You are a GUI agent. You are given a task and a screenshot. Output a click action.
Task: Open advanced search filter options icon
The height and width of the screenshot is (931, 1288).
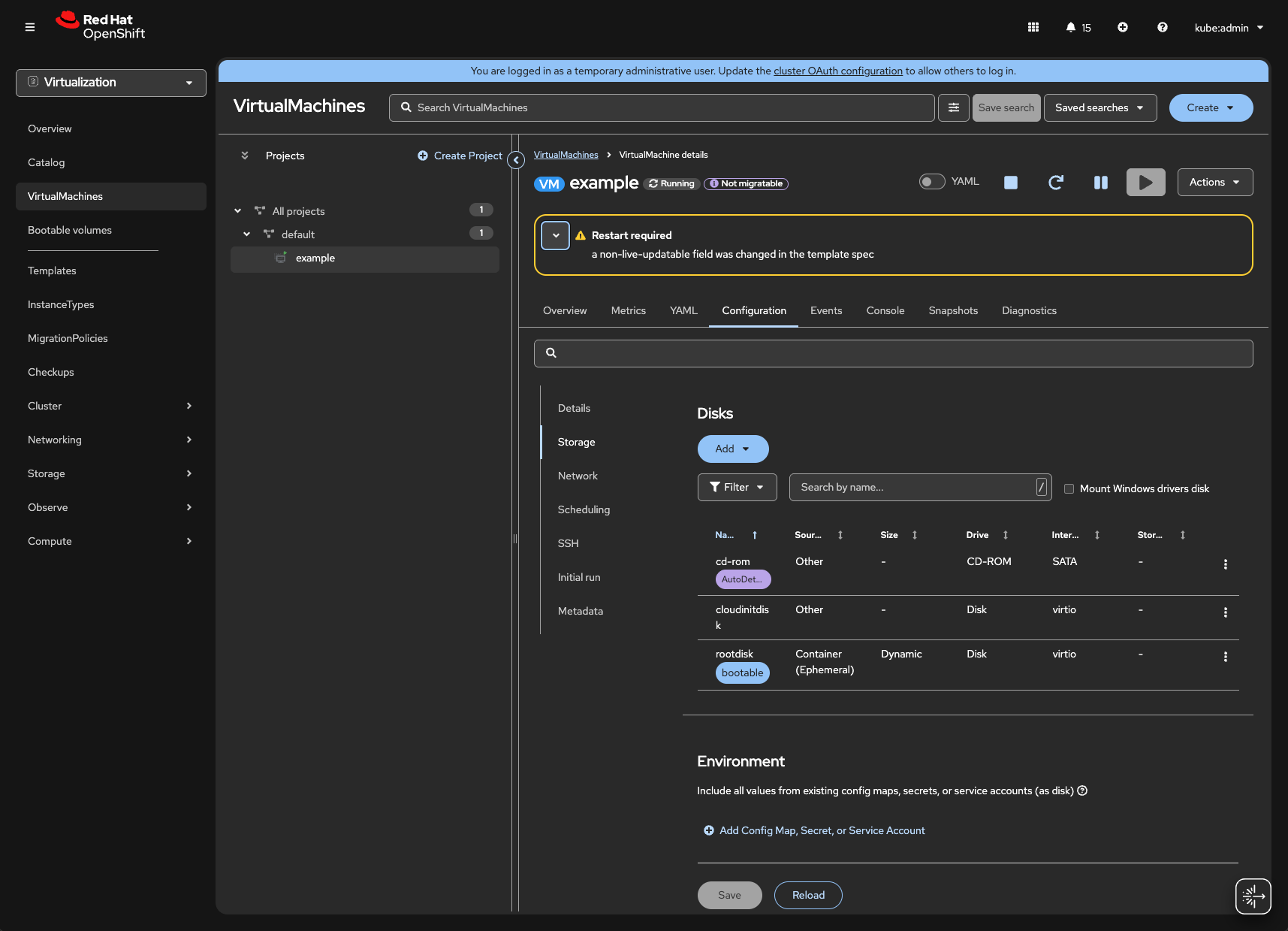tap(953, 107)
